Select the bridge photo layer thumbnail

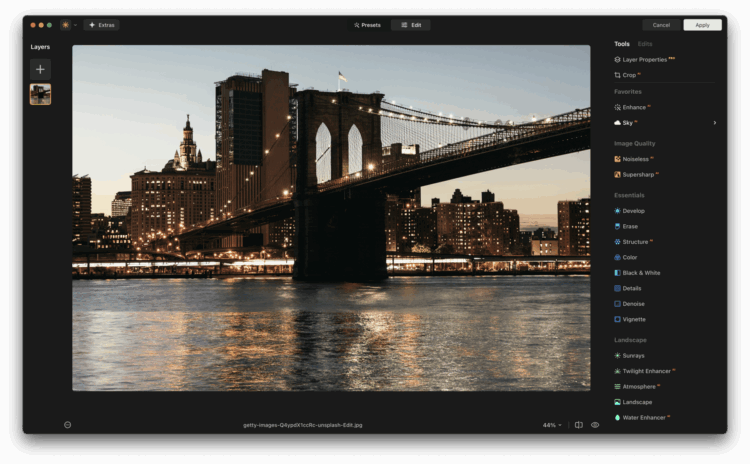pyautogui.click(x=40, y=94)
